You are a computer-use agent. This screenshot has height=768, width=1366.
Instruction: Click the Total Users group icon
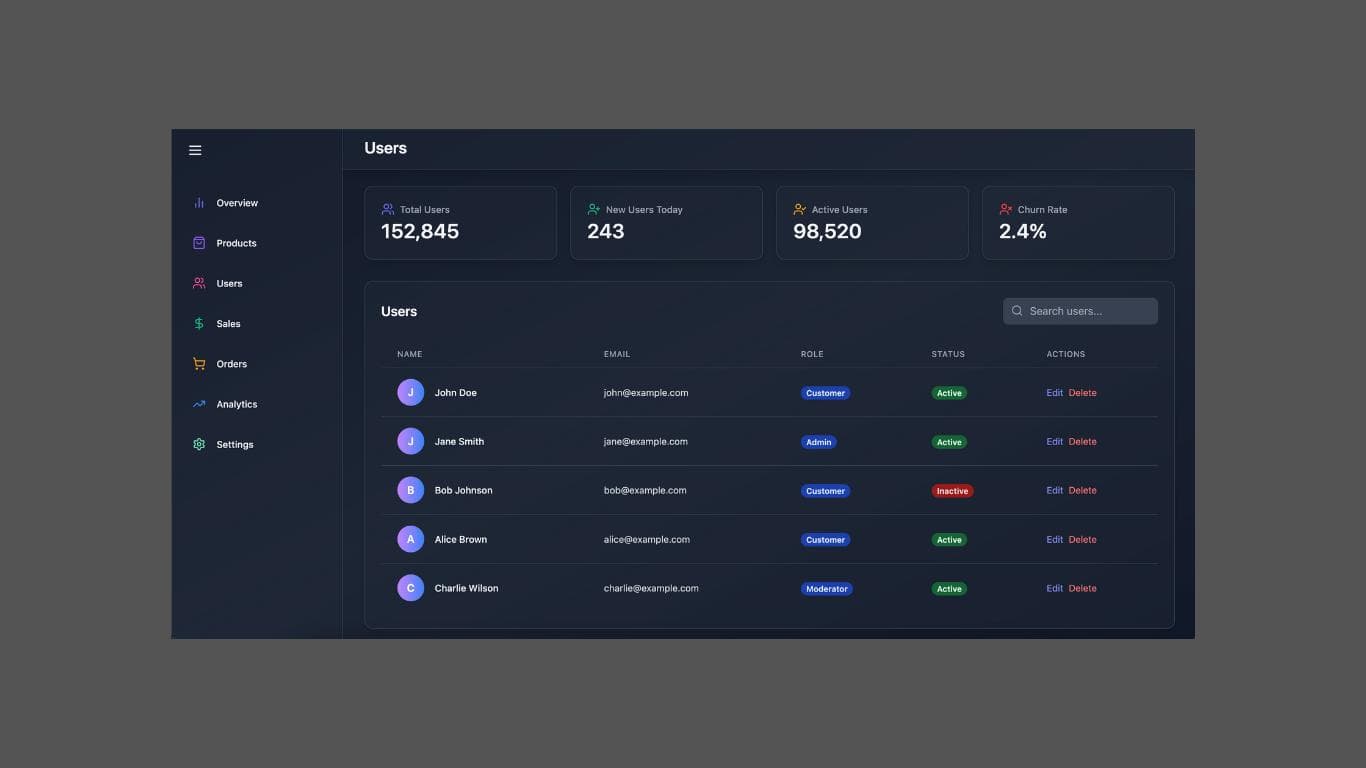coord(387,209)
